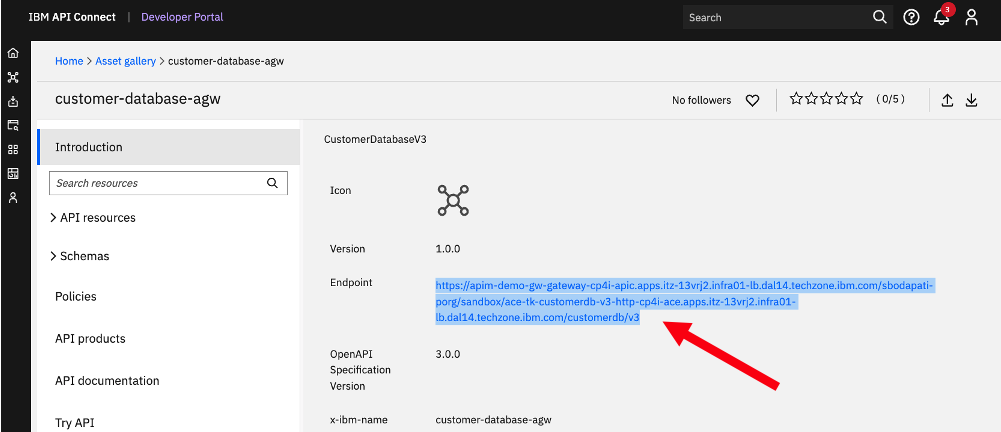This screenshot has width=1001, height=432.
Task: Click the CustomerDatabaseV3 API icon image
Action: point(453,200)
